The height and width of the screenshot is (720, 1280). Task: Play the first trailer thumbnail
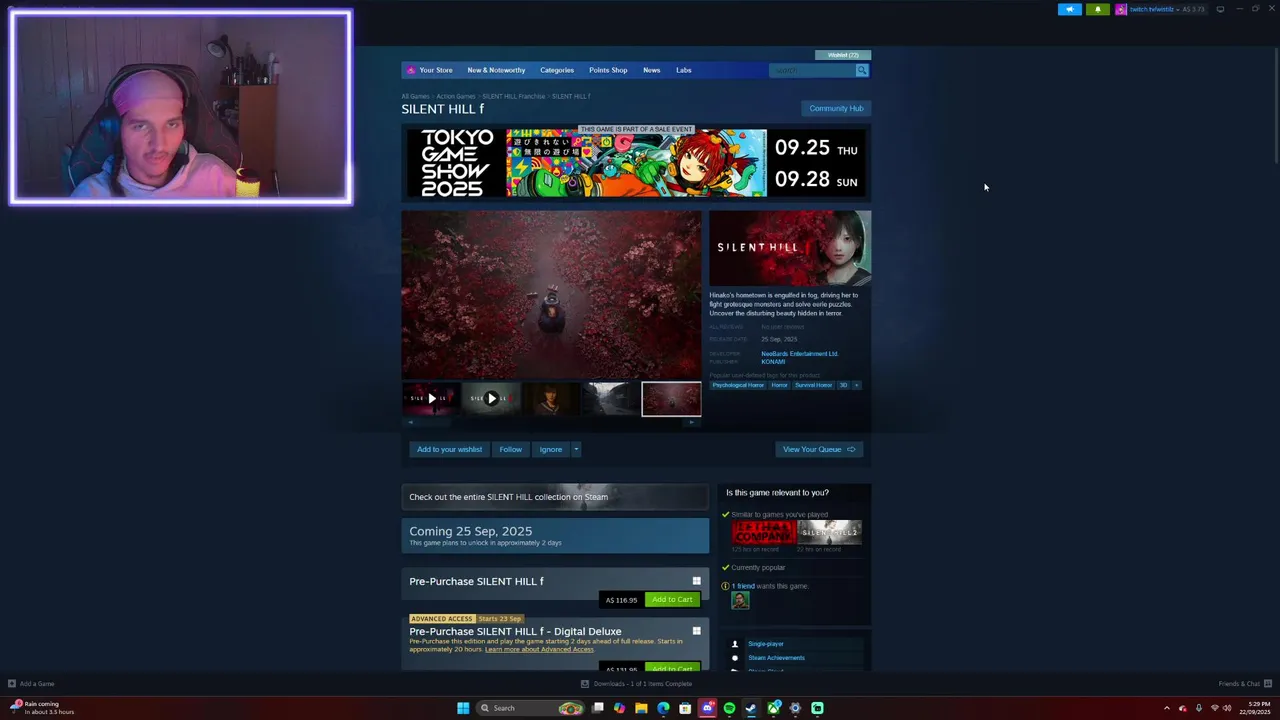[x=431, y=398]
